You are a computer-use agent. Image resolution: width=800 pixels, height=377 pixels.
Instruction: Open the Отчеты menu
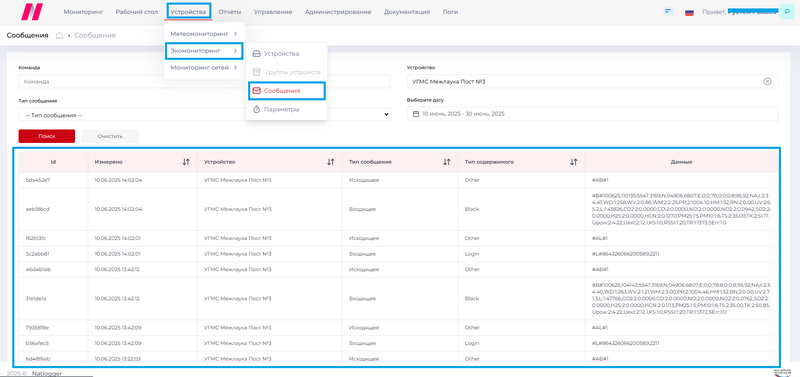pyautogui.click(x=230, y=12)
